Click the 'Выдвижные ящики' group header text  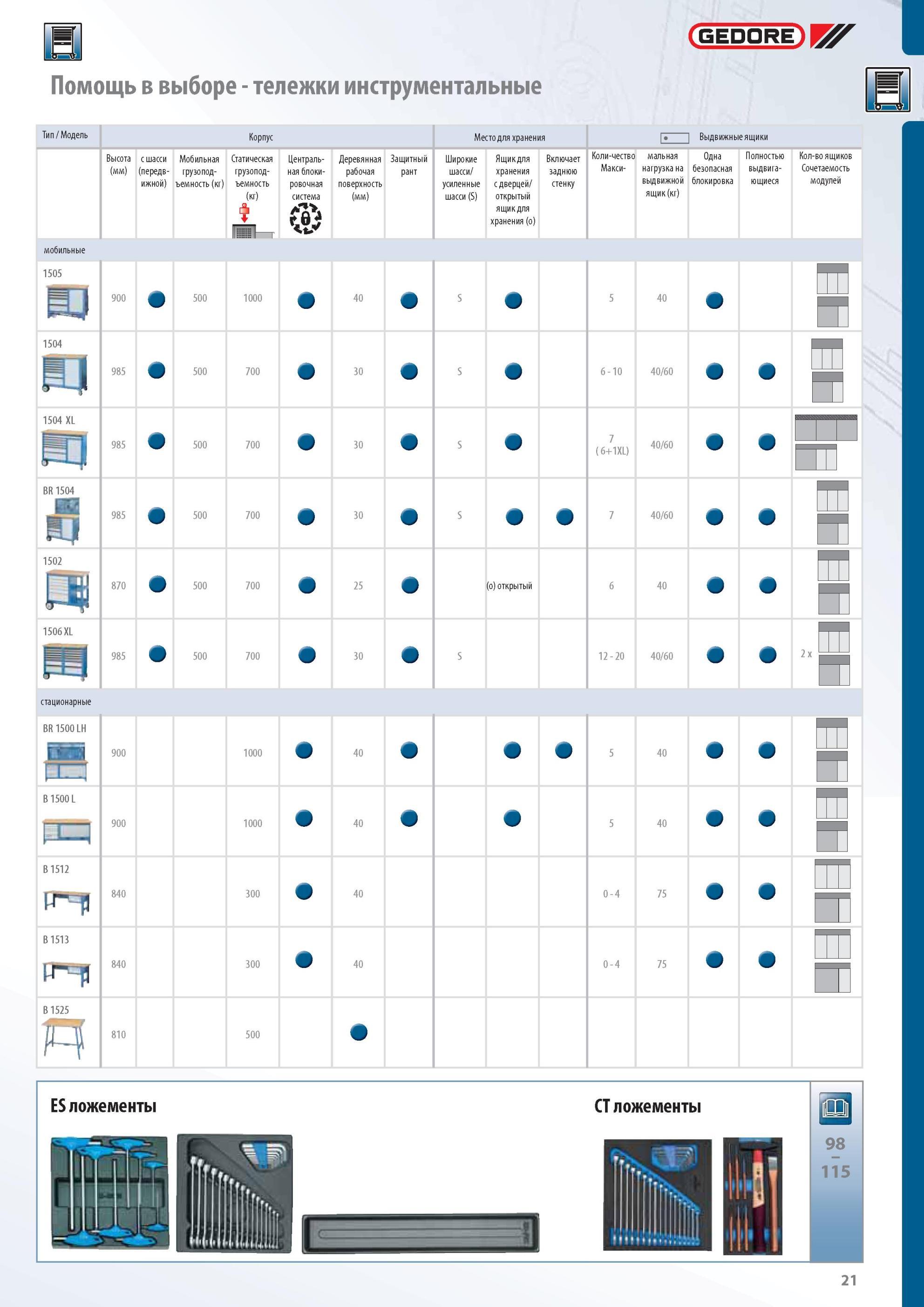point(733,137)
